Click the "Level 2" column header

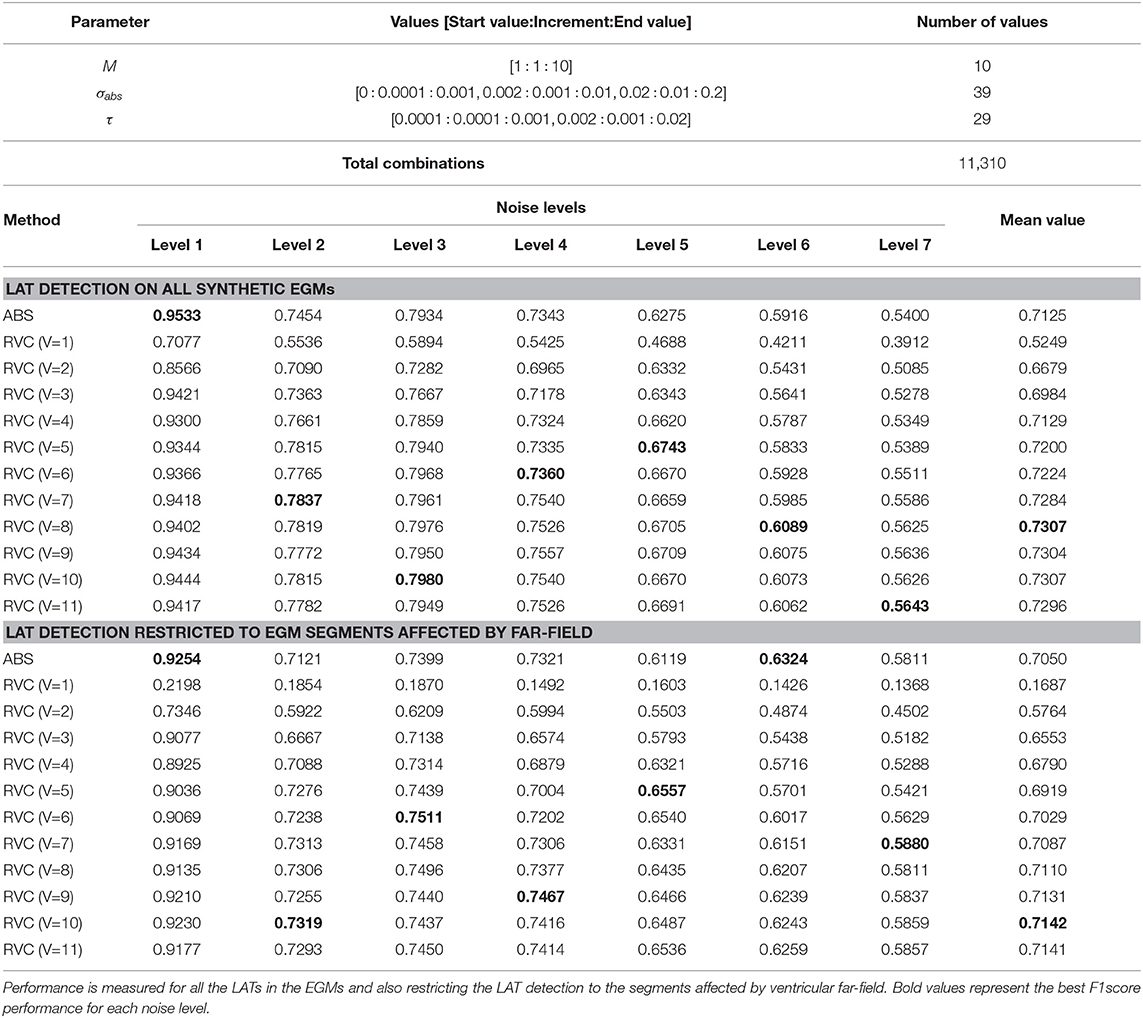pos(298,245)
